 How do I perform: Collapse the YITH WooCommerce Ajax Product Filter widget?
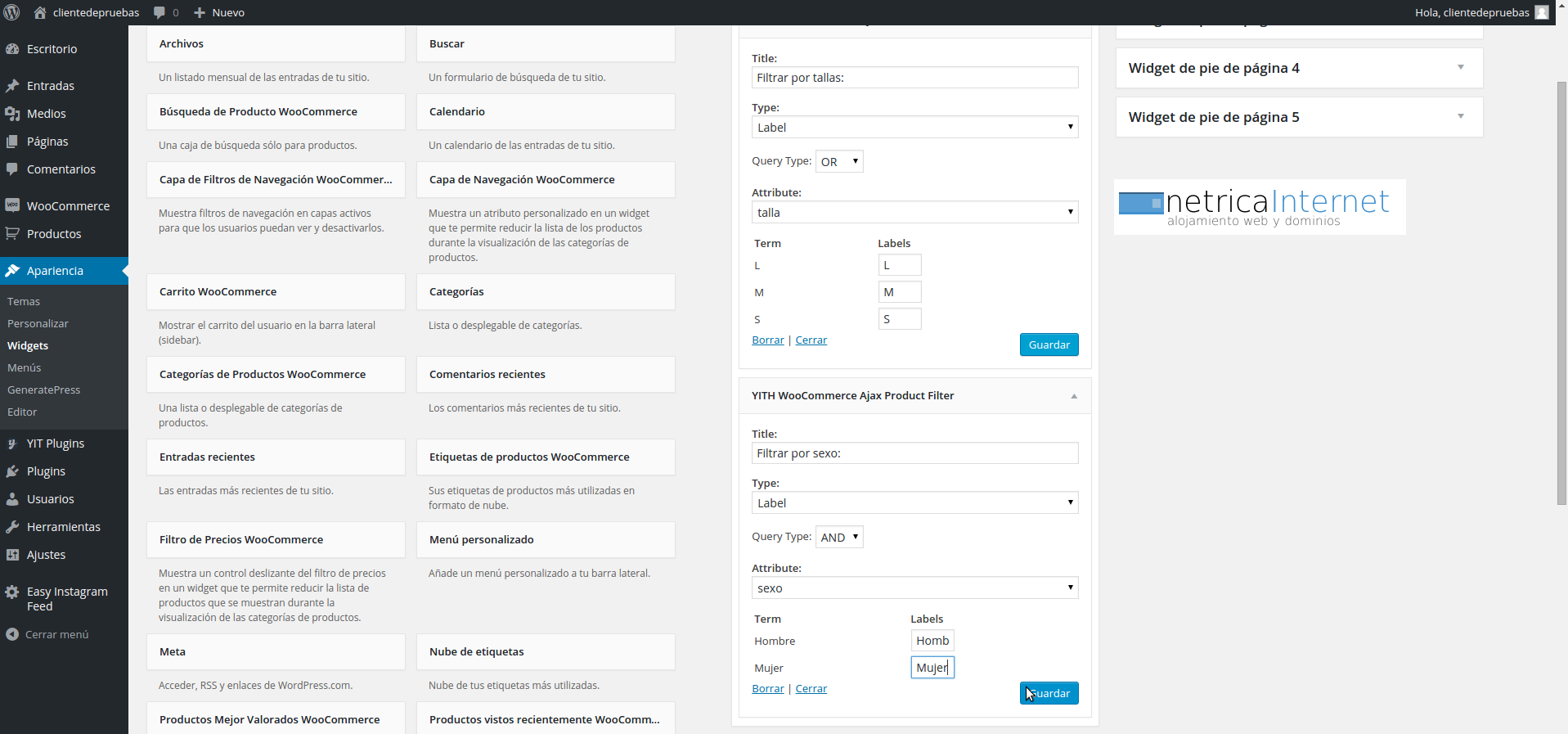pyautogui.click(x=1074, y=396)
